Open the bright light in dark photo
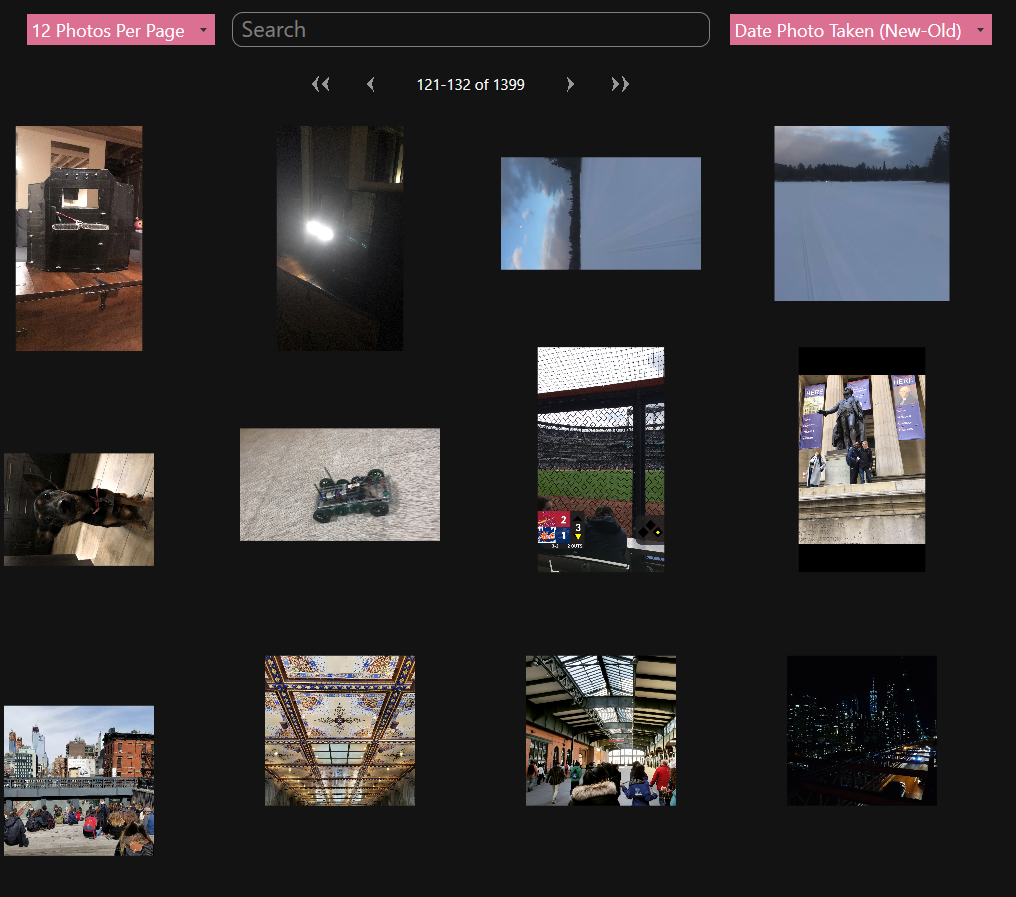The height and width of the screenshot is (897, 1016). pyautogui.click(x=340, y=238)
